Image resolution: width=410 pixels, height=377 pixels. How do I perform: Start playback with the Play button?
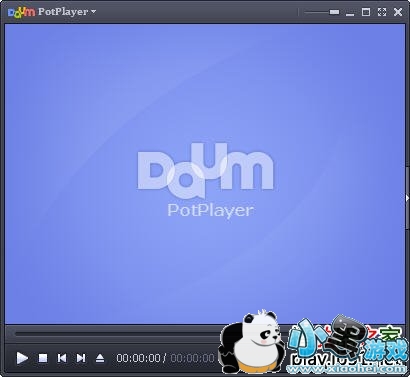(22, 358)
